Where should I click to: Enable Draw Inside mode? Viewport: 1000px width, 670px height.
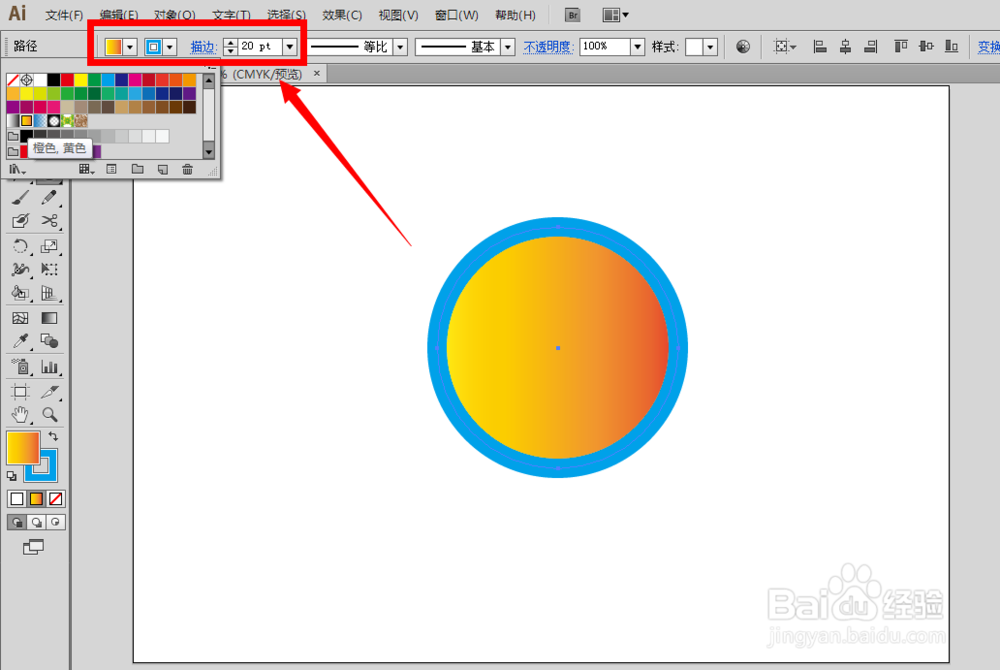click(55, 522)
